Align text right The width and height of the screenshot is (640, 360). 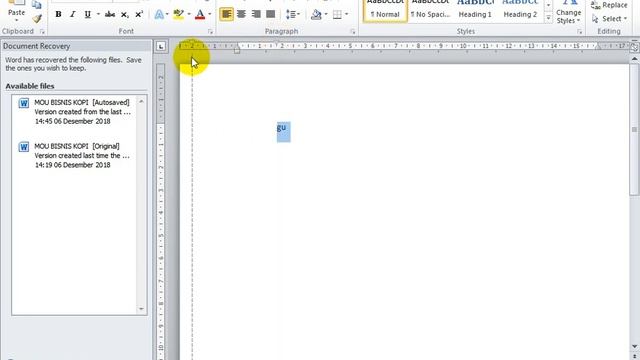tap(256, 15)
